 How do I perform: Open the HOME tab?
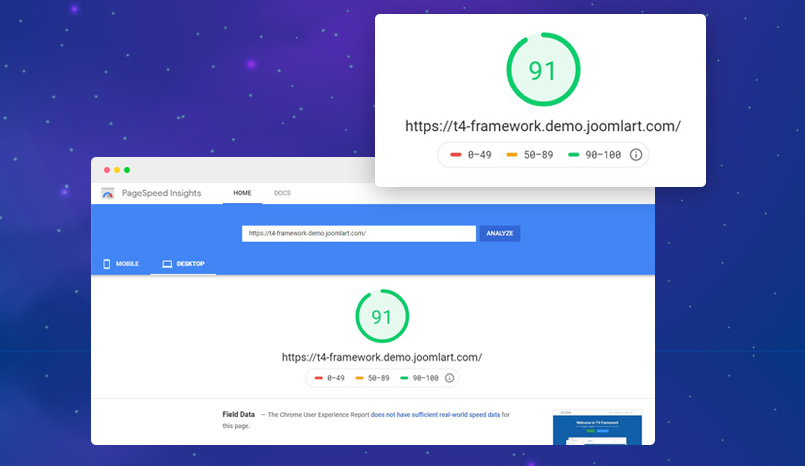point(242,193)
